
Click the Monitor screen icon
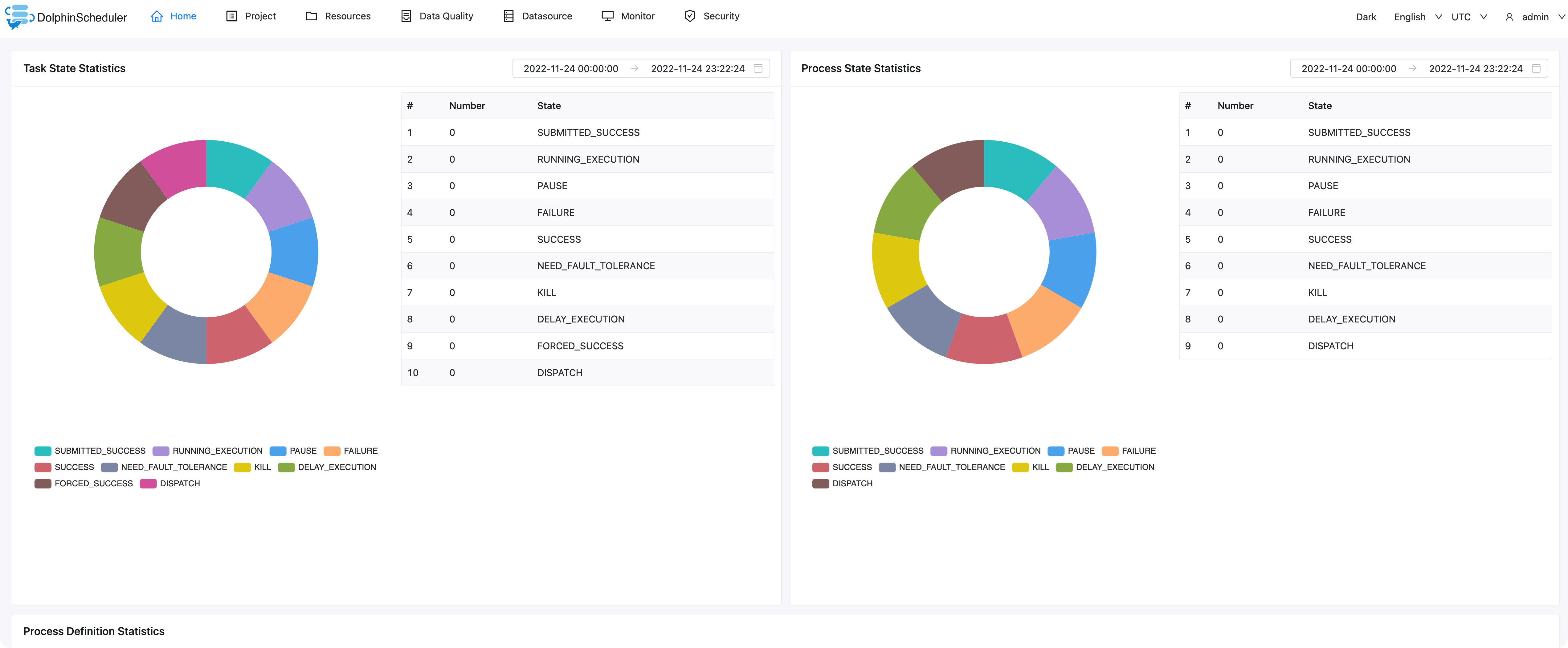coord(607,16)
